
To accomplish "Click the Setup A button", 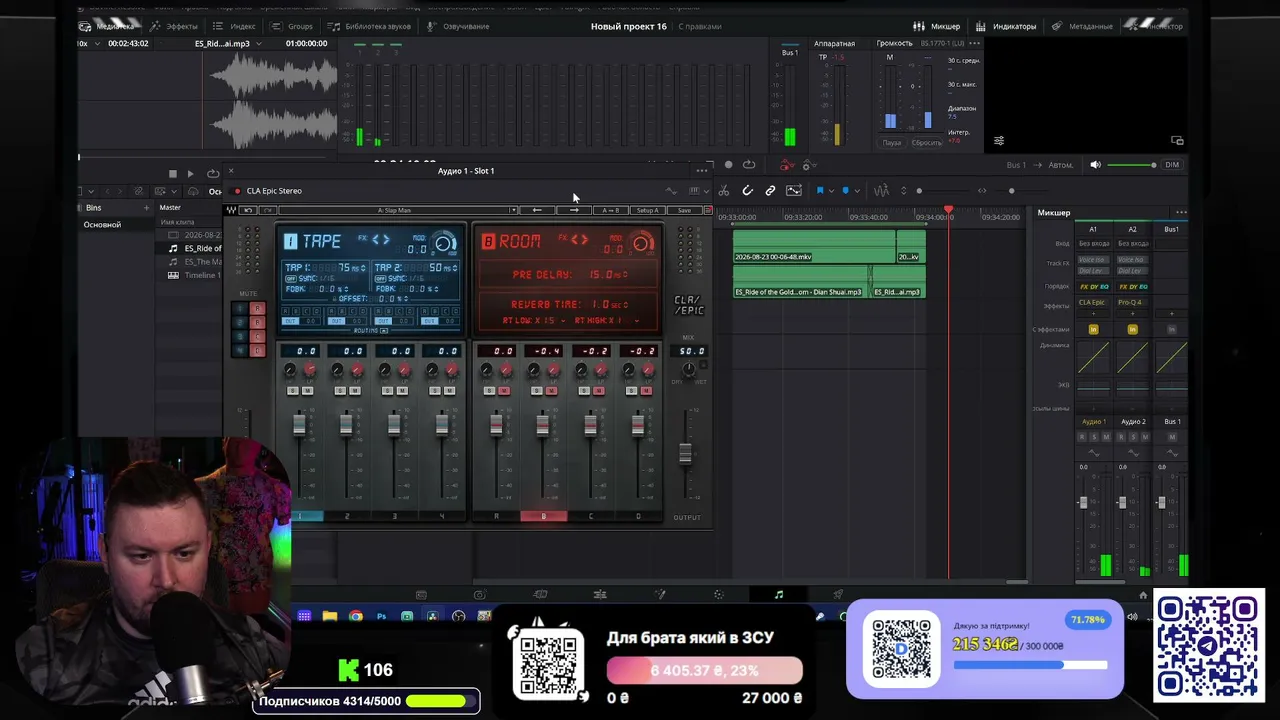I will pyautogui.click(x=648, y=210).
